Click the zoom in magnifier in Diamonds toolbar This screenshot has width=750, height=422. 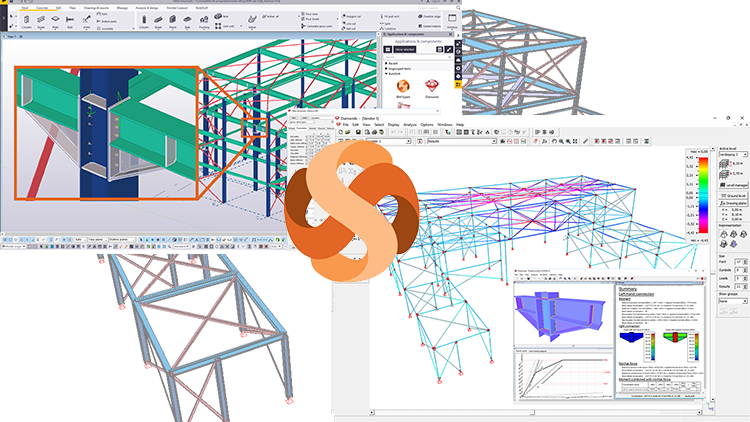click(x=562, y=141)
